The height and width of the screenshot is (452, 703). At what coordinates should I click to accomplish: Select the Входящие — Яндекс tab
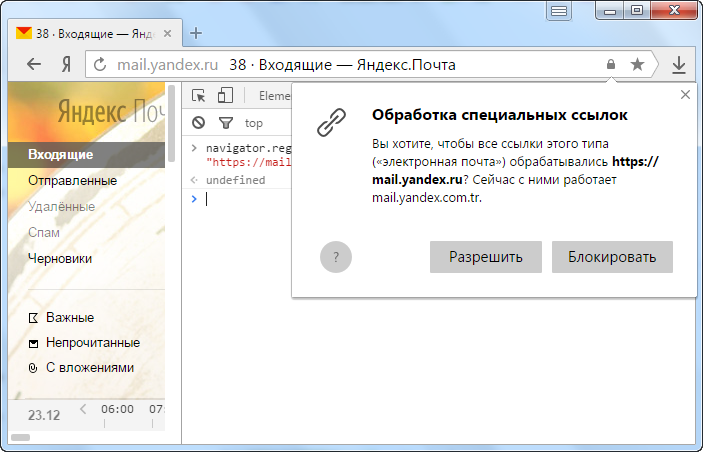click(95, 33)
